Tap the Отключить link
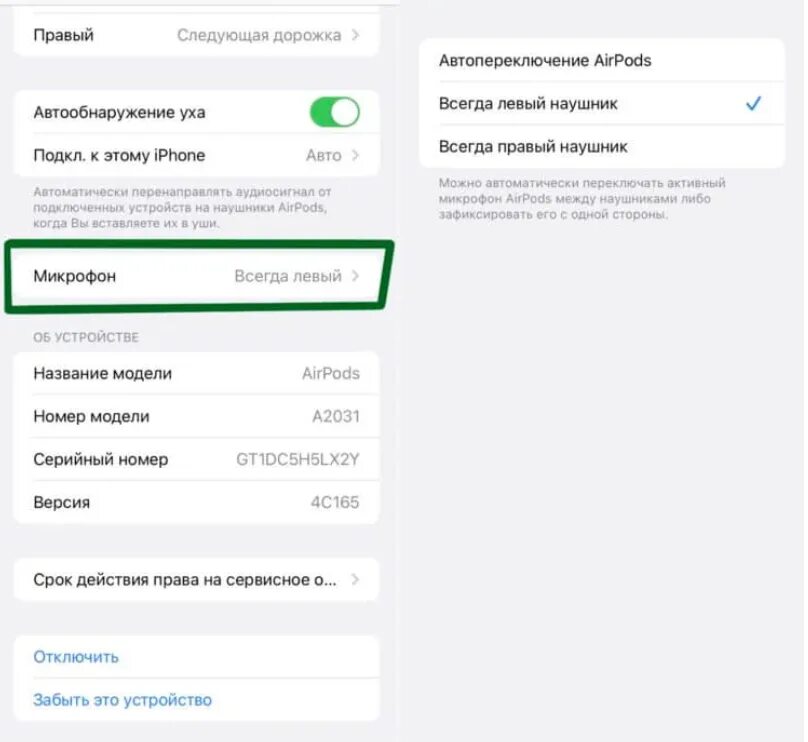808x742 pixels. click(76, 657)
